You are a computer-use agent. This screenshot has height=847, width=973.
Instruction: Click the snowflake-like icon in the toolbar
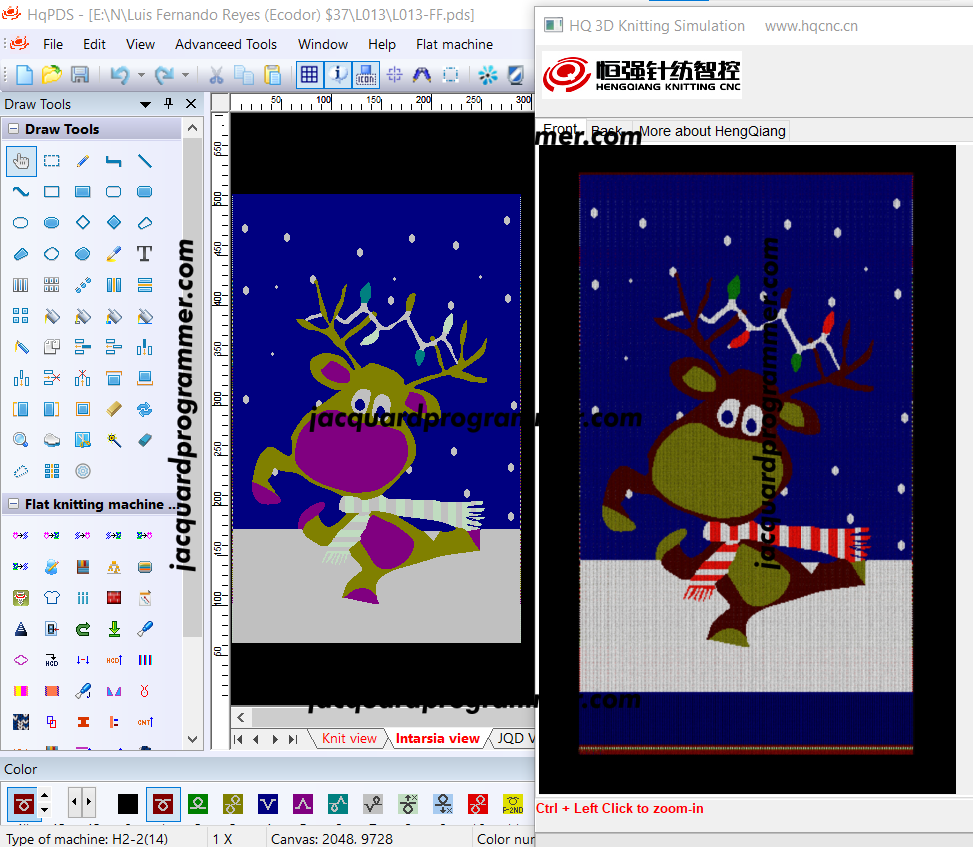tap(487, 75)
